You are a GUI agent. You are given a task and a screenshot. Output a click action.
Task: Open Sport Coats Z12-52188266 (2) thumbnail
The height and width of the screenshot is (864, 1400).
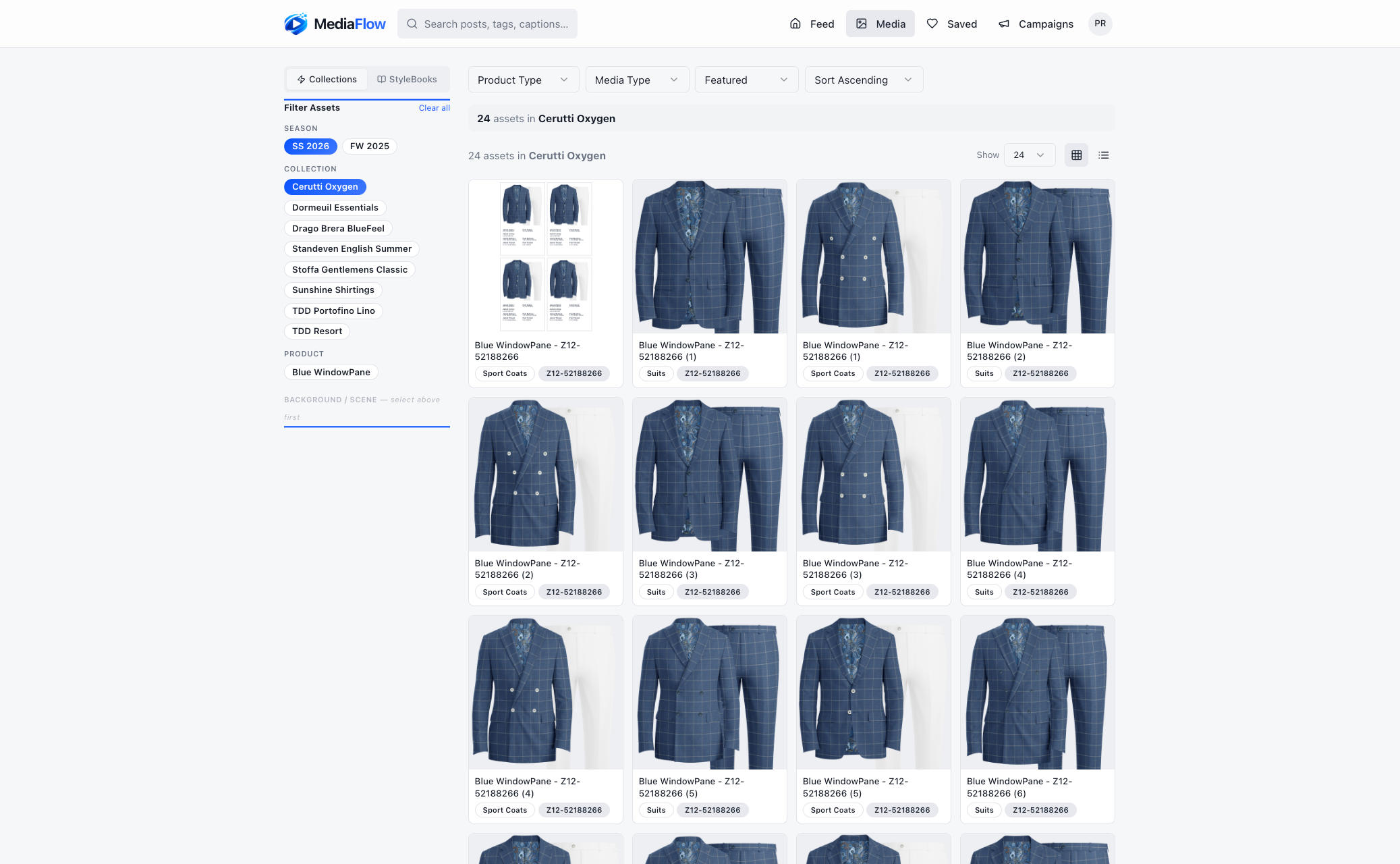[x=546, y=475]
